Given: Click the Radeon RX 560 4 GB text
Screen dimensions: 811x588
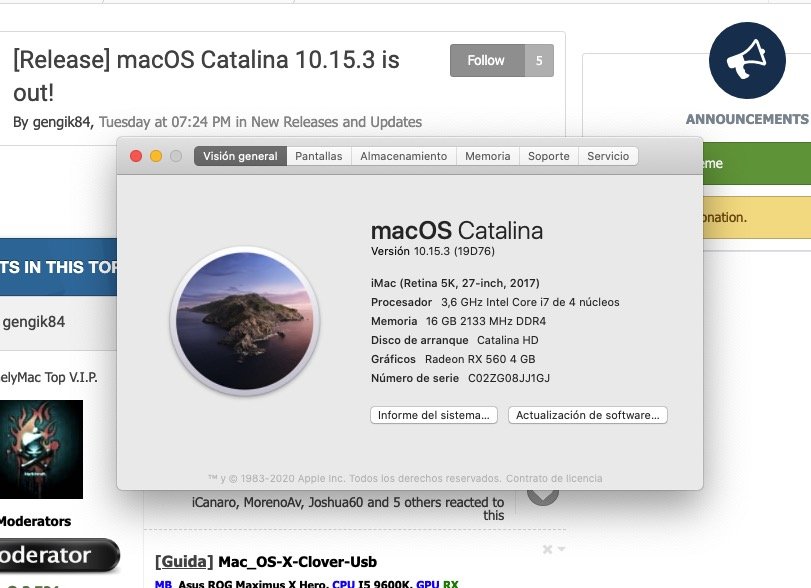Looking at the screenshot, I should [480, 359].
